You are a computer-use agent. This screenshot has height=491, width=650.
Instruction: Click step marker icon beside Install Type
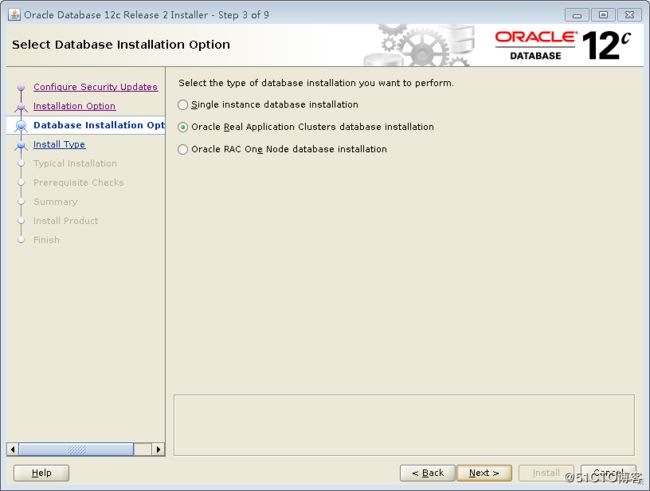(21, 145)
